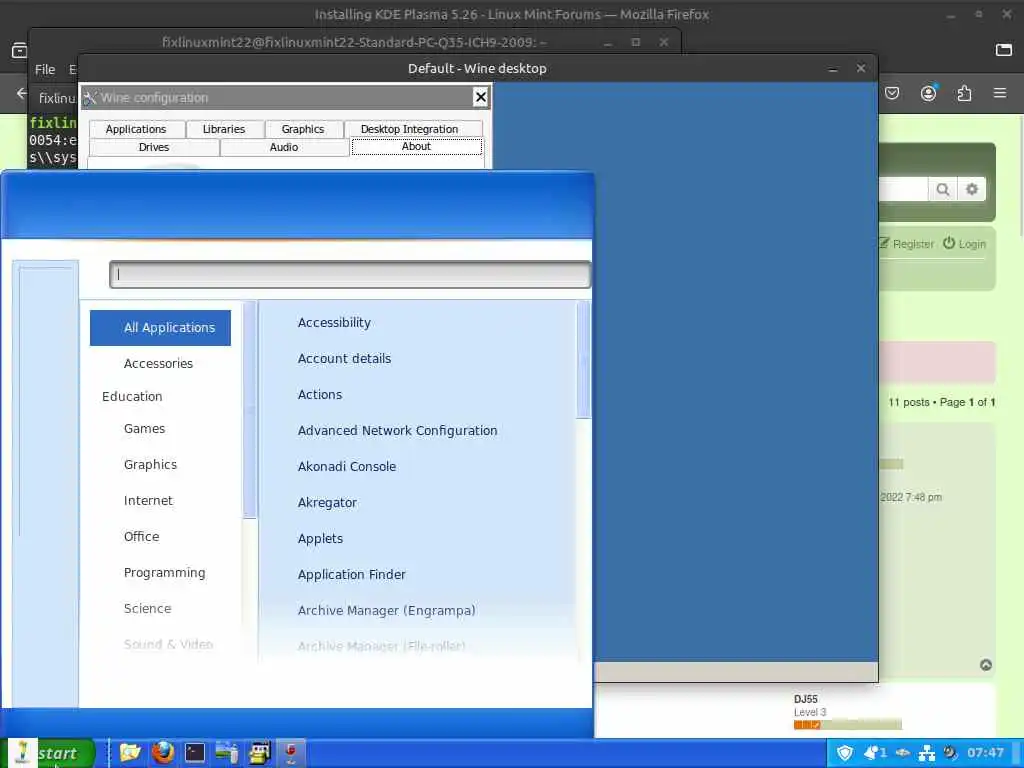Select Office category

point(142,536)
